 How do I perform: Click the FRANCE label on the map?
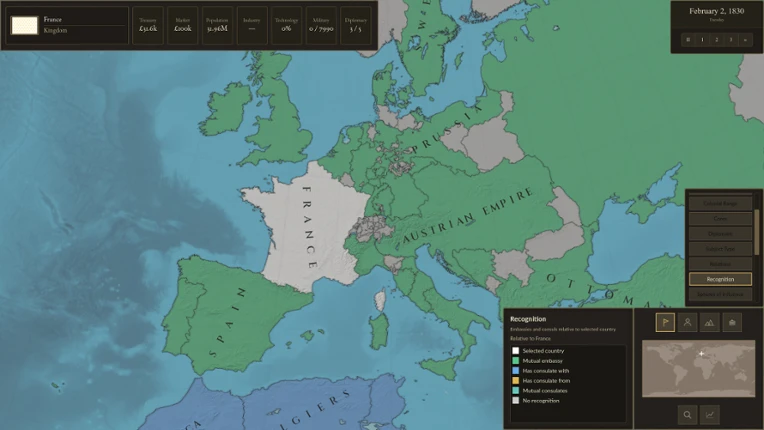pyautogui.click(x=310, y=227)
